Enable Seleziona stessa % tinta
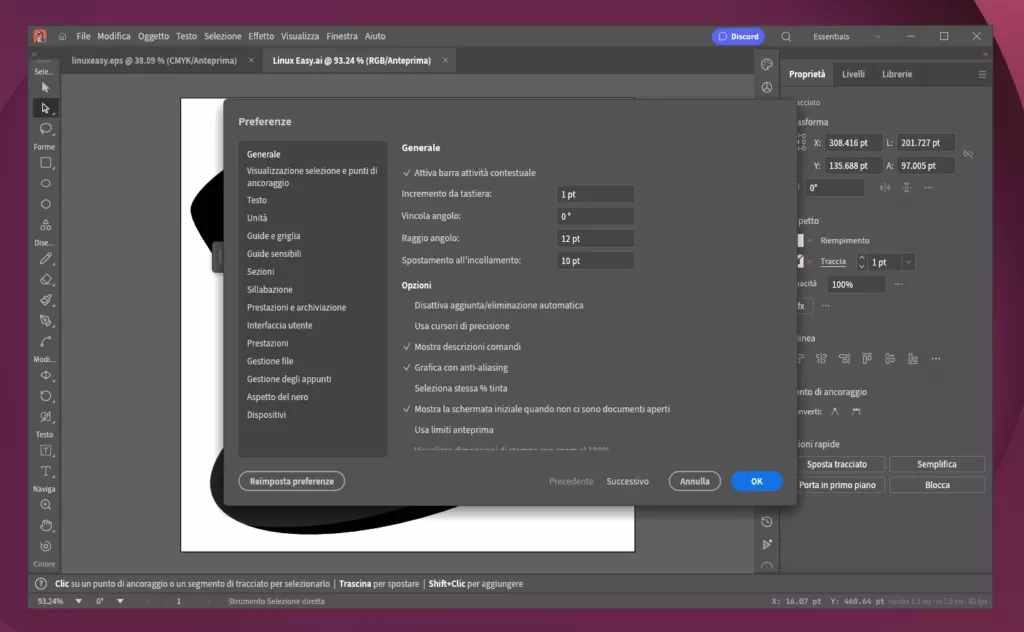Image resolution: width=1024 pixels, height=632 pixels. click(460, 388)
